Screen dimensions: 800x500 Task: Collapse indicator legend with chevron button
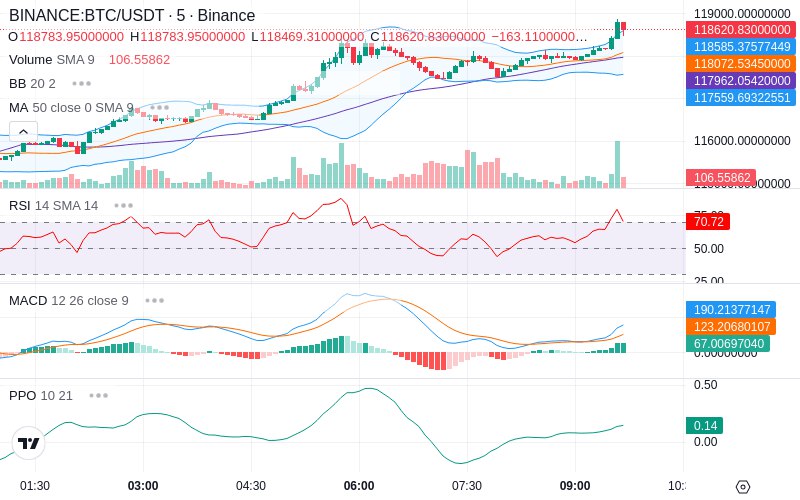pos(23,132)
